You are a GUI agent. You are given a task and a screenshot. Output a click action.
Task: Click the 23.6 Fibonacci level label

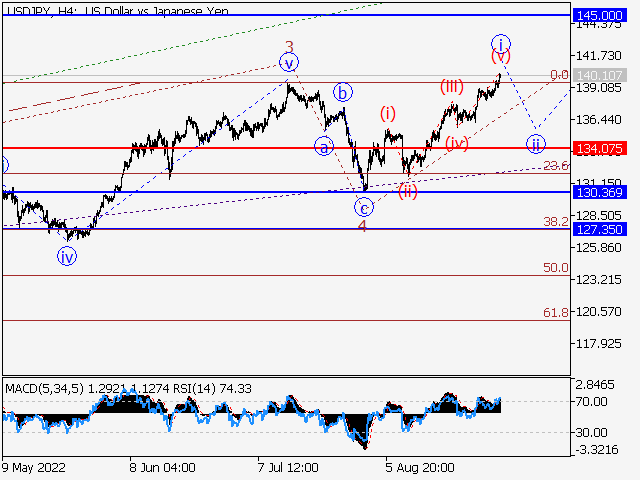pyautogui.click(x=556, y=165)
